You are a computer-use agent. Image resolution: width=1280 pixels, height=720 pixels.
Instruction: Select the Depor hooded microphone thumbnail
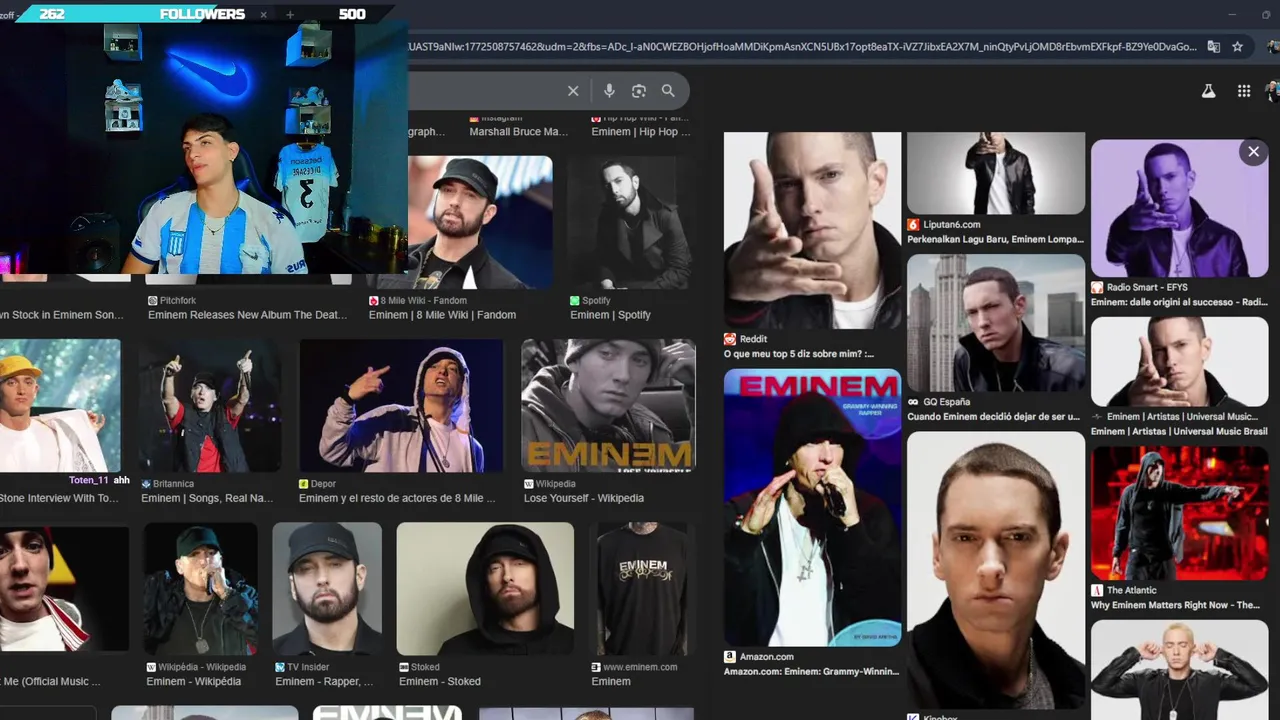click(401, 406)
